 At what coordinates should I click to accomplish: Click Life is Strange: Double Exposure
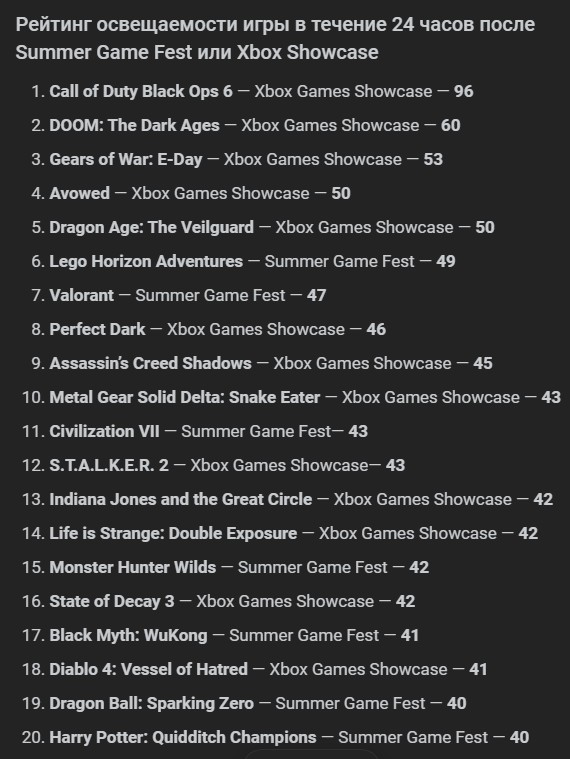(173, 533)
